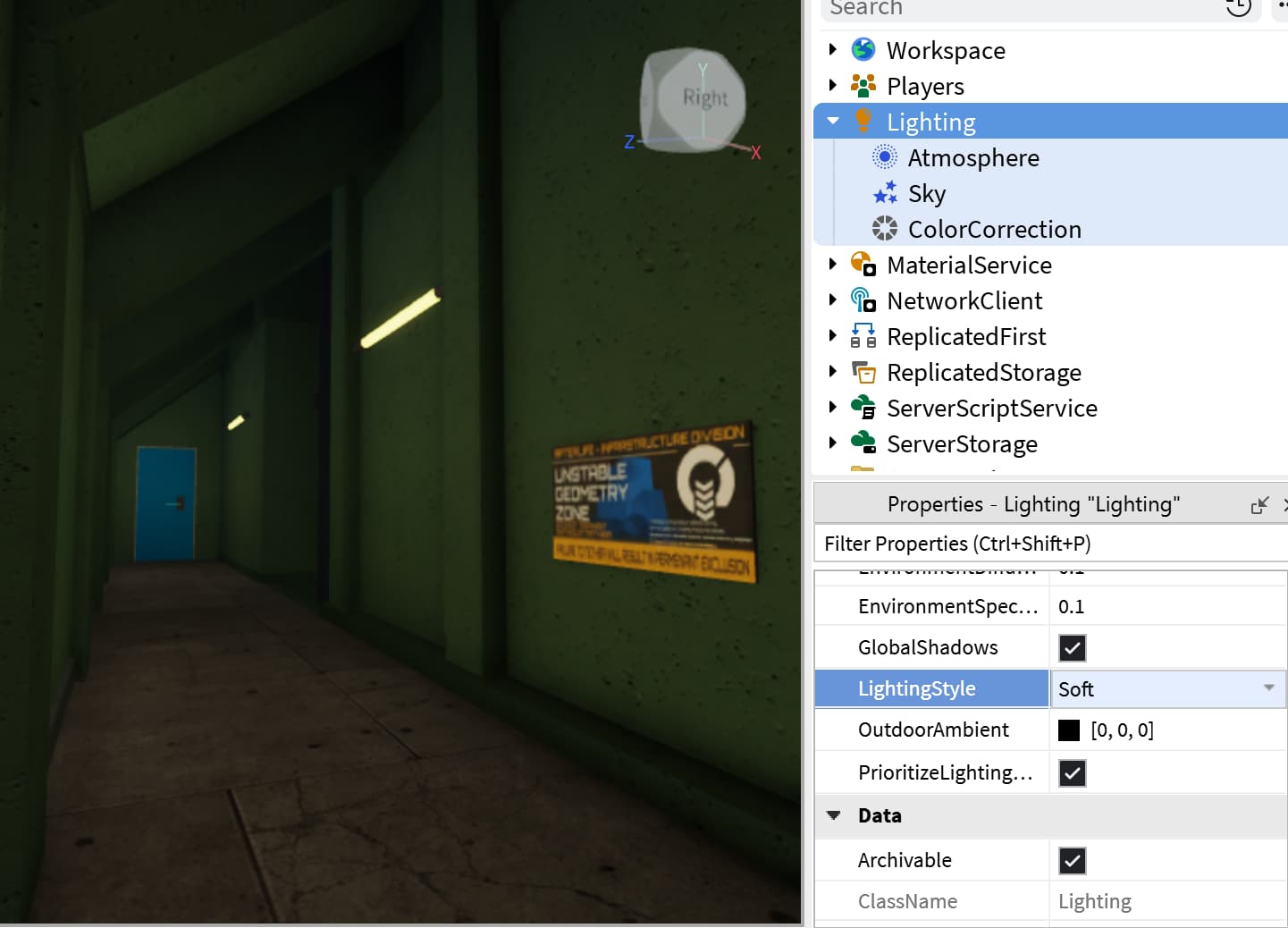
Task: Select the Atmosphere object icon
Action: click(884, 157)
